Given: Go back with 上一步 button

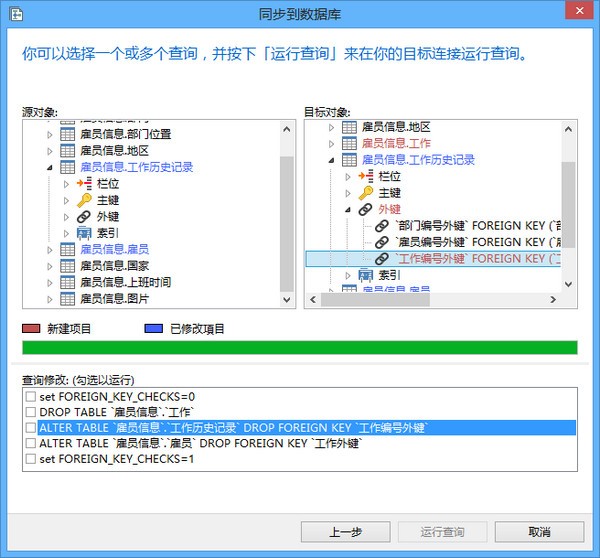Looking at the screenshot, I should [x=346, y=532].
